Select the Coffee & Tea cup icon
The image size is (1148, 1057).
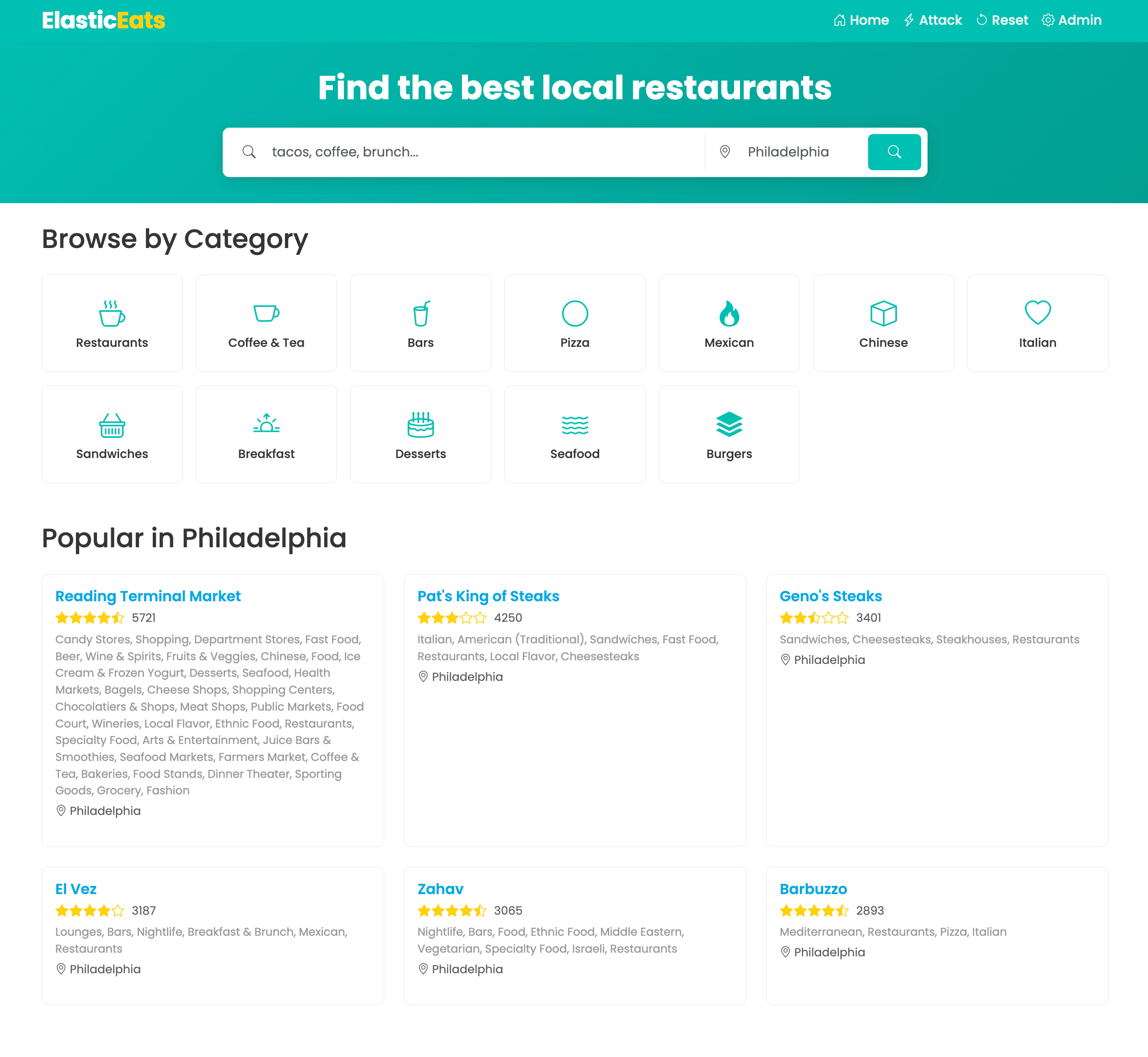tap(266, 313)
